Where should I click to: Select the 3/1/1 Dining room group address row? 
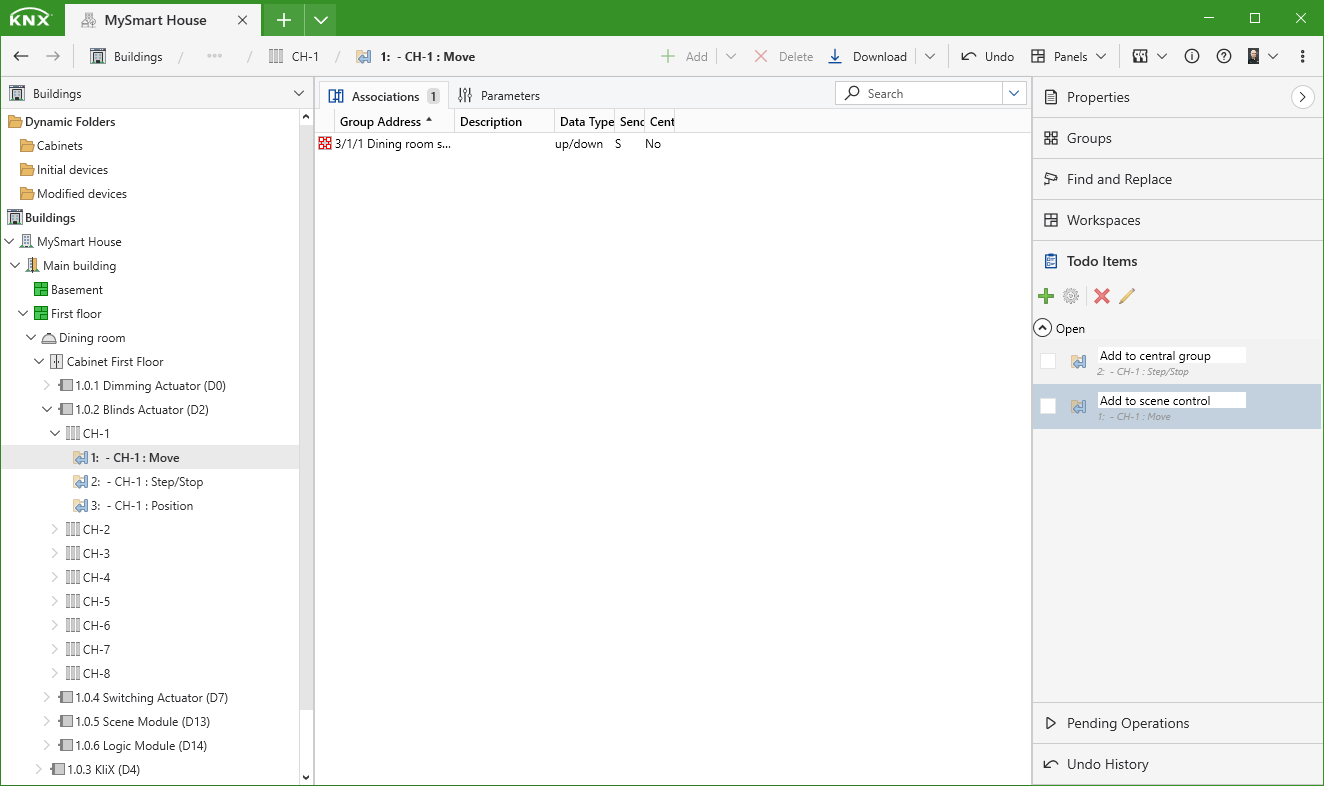pos(672,144)
